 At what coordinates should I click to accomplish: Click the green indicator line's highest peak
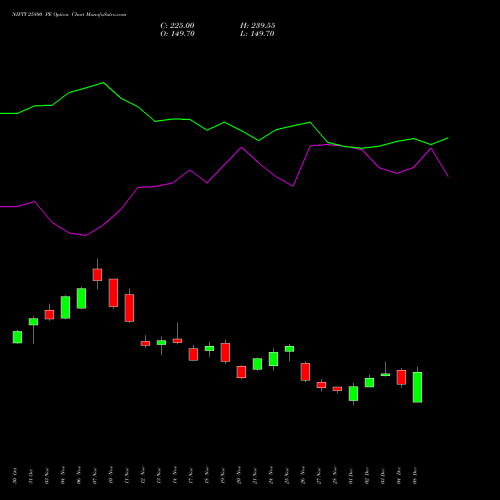[x=103, y=82]
